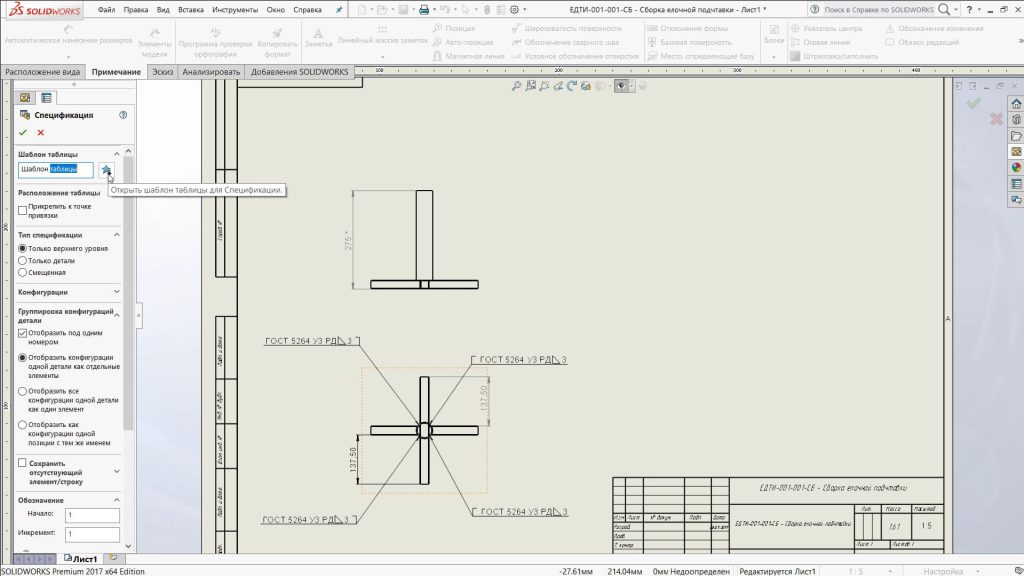Open the Options gear icon
The image size is (1024, 576).
click(515, 10)
